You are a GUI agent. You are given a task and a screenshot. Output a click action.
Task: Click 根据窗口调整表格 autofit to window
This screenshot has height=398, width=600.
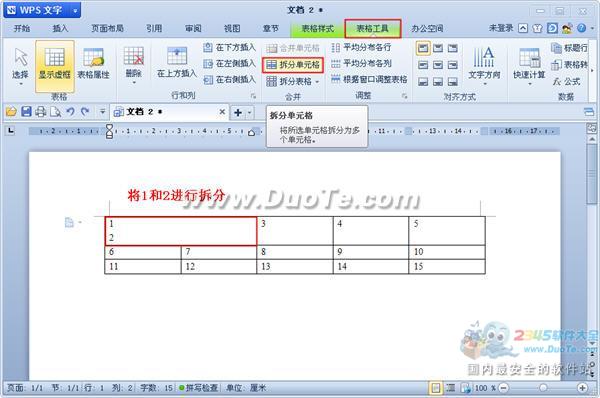point(369,80)
